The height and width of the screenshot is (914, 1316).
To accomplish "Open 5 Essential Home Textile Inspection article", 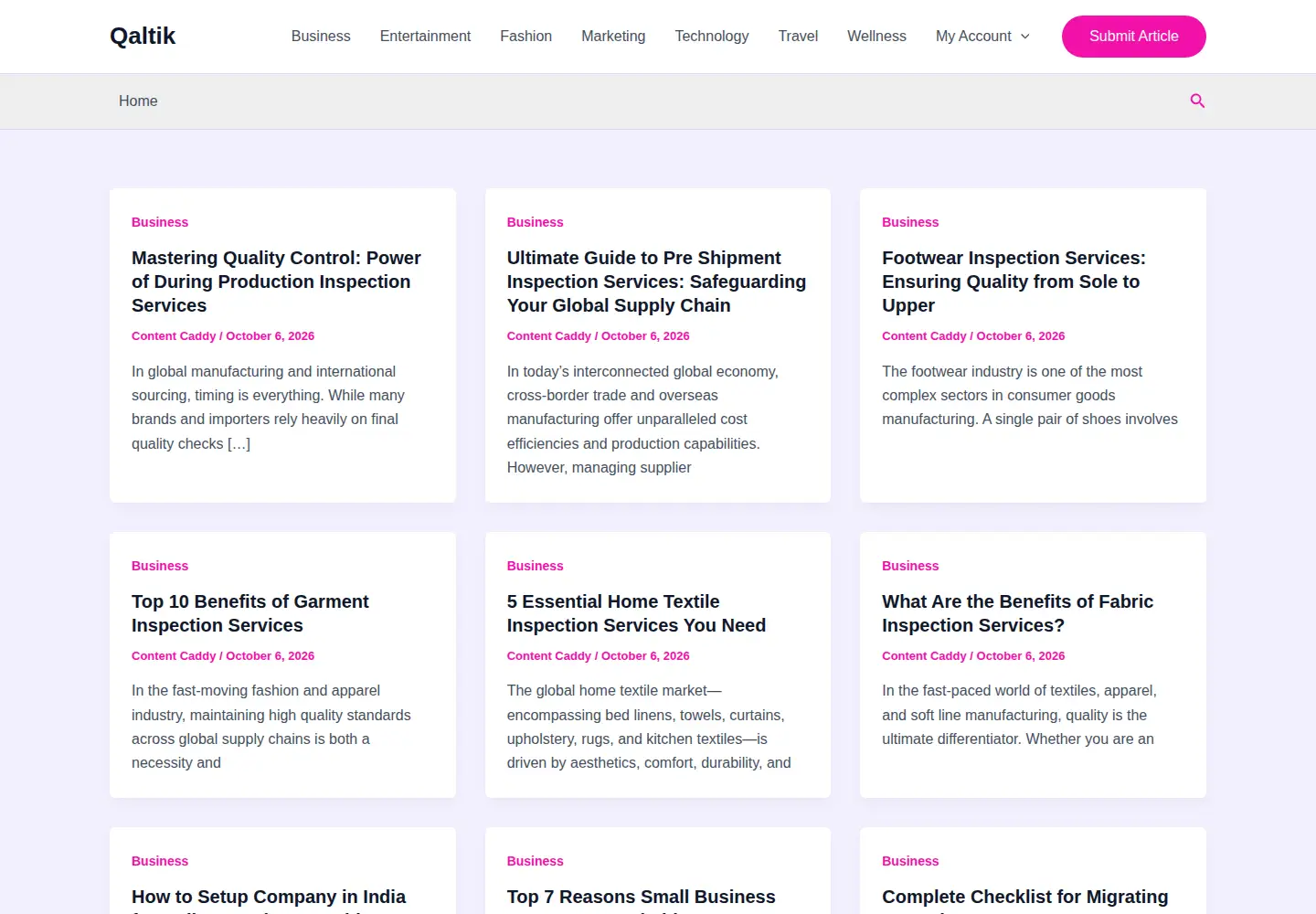I will point(636,613).
